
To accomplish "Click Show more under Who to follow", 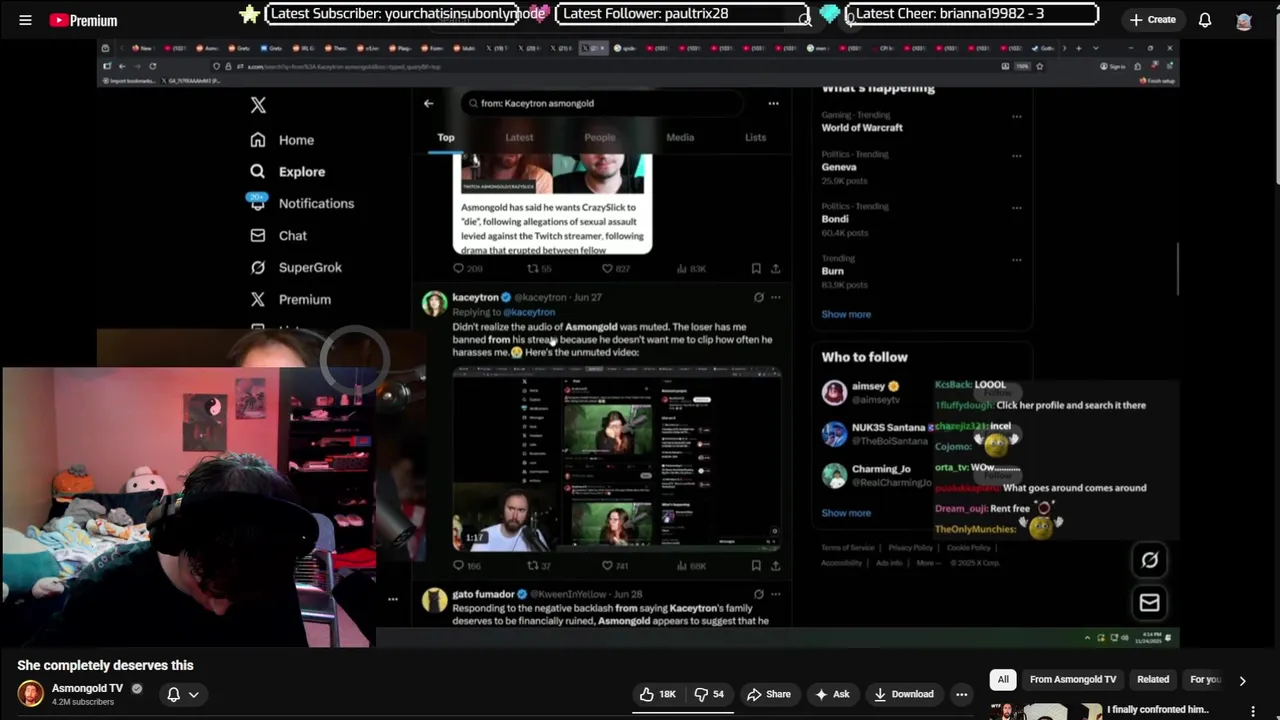I will [846, 513].
